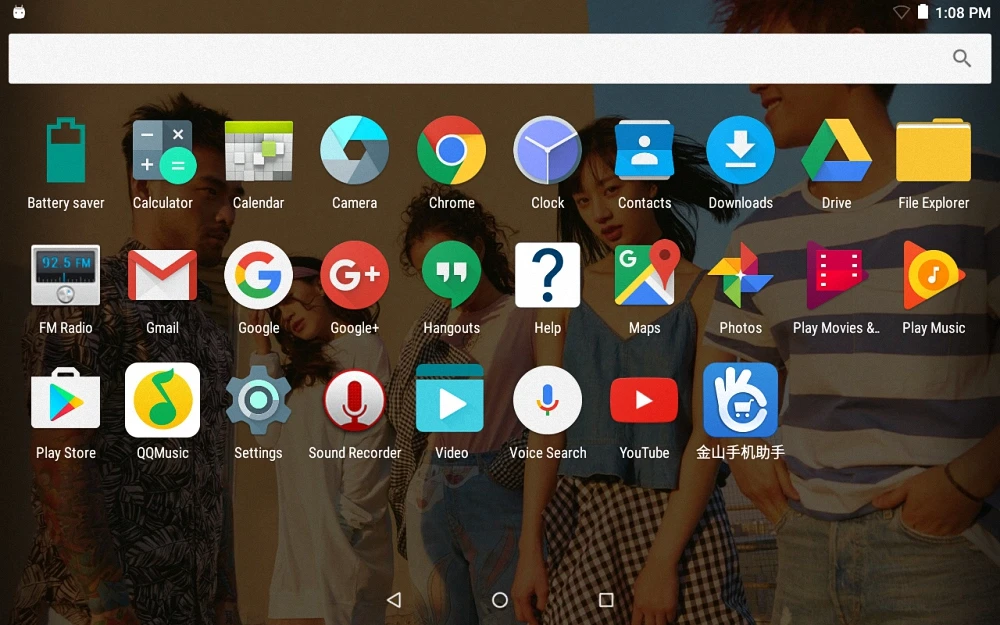
Task: Open the Chrome browser
Action: tap(452, 151)
